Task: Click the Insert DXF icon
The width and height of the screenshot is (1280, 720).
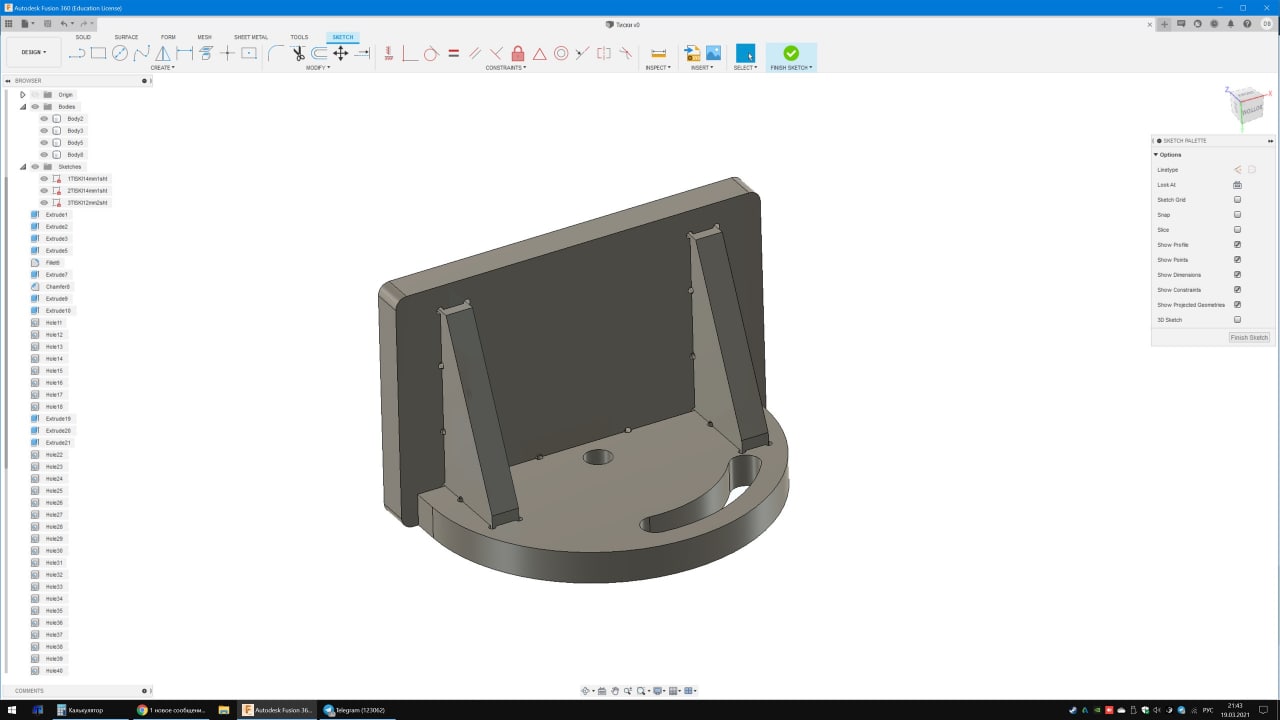Action: (x=692, y=53)
